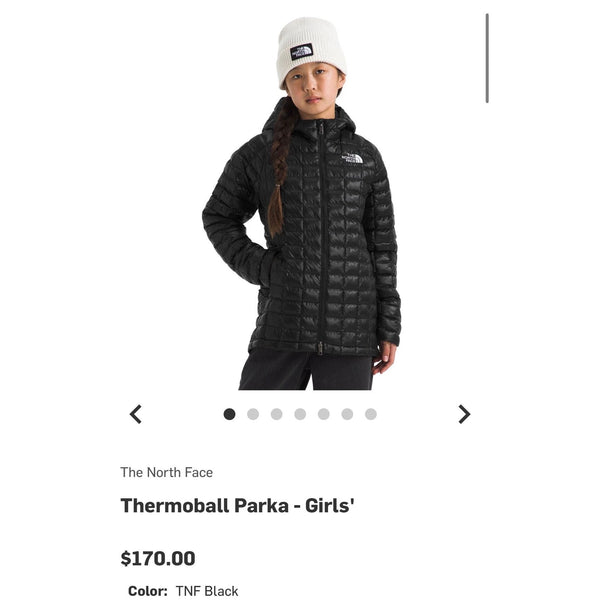Show the fifth carousel image dot
Viewport: 600px width, 600px height.
324,414
